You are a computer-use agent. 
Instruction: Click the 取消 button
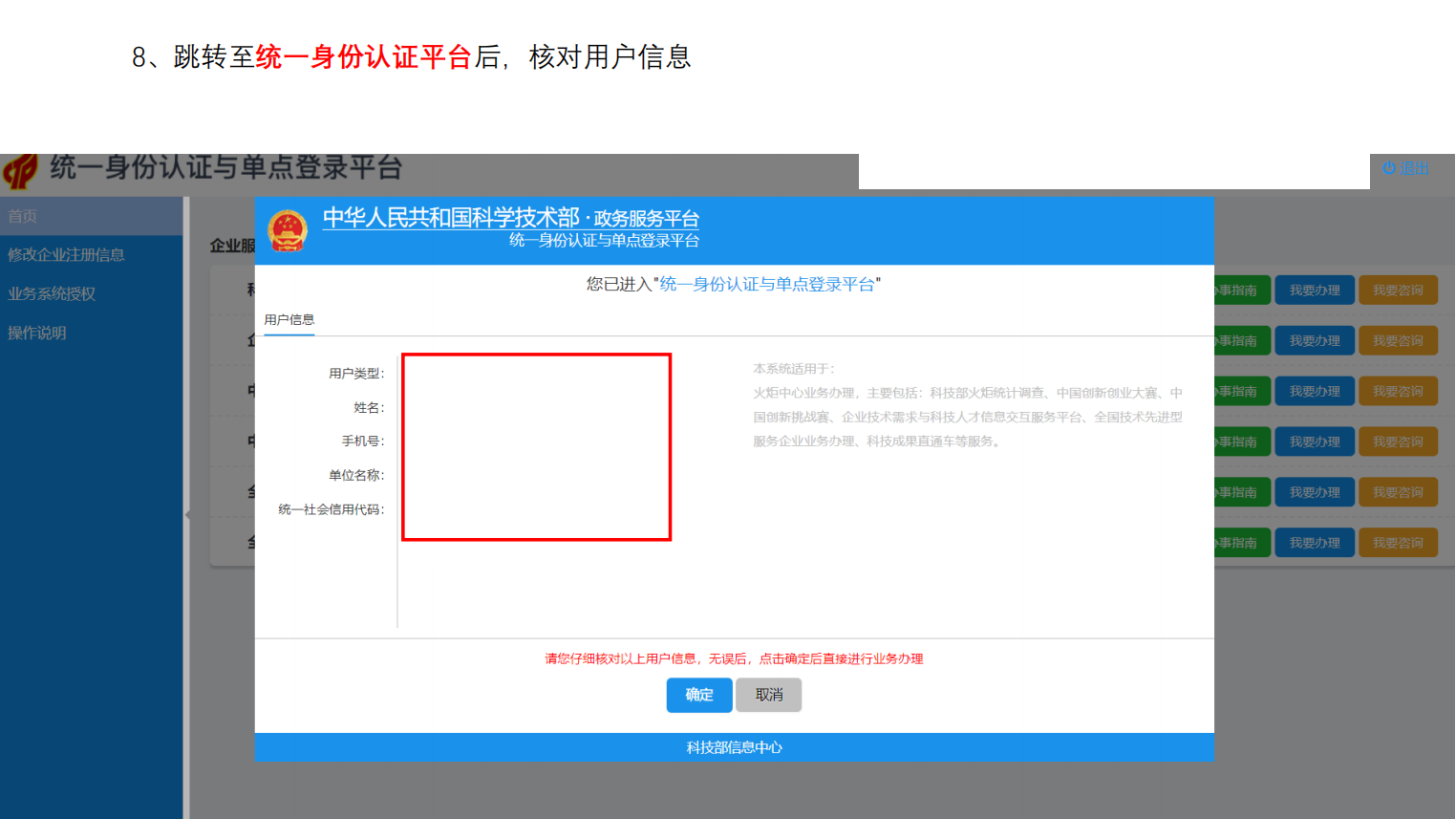point(769,695)
